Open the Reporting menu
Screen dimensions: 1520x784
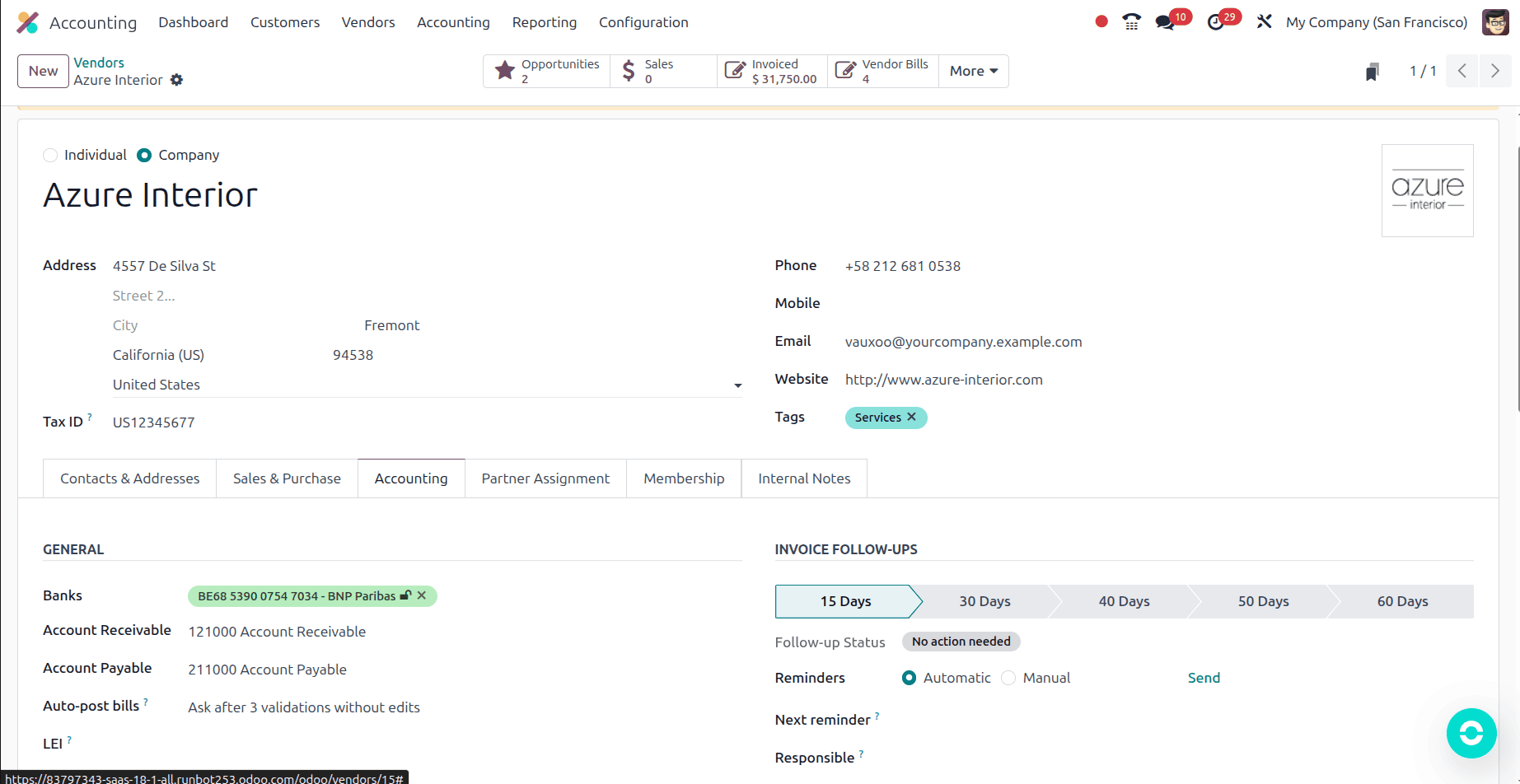(x=545, y=22)
